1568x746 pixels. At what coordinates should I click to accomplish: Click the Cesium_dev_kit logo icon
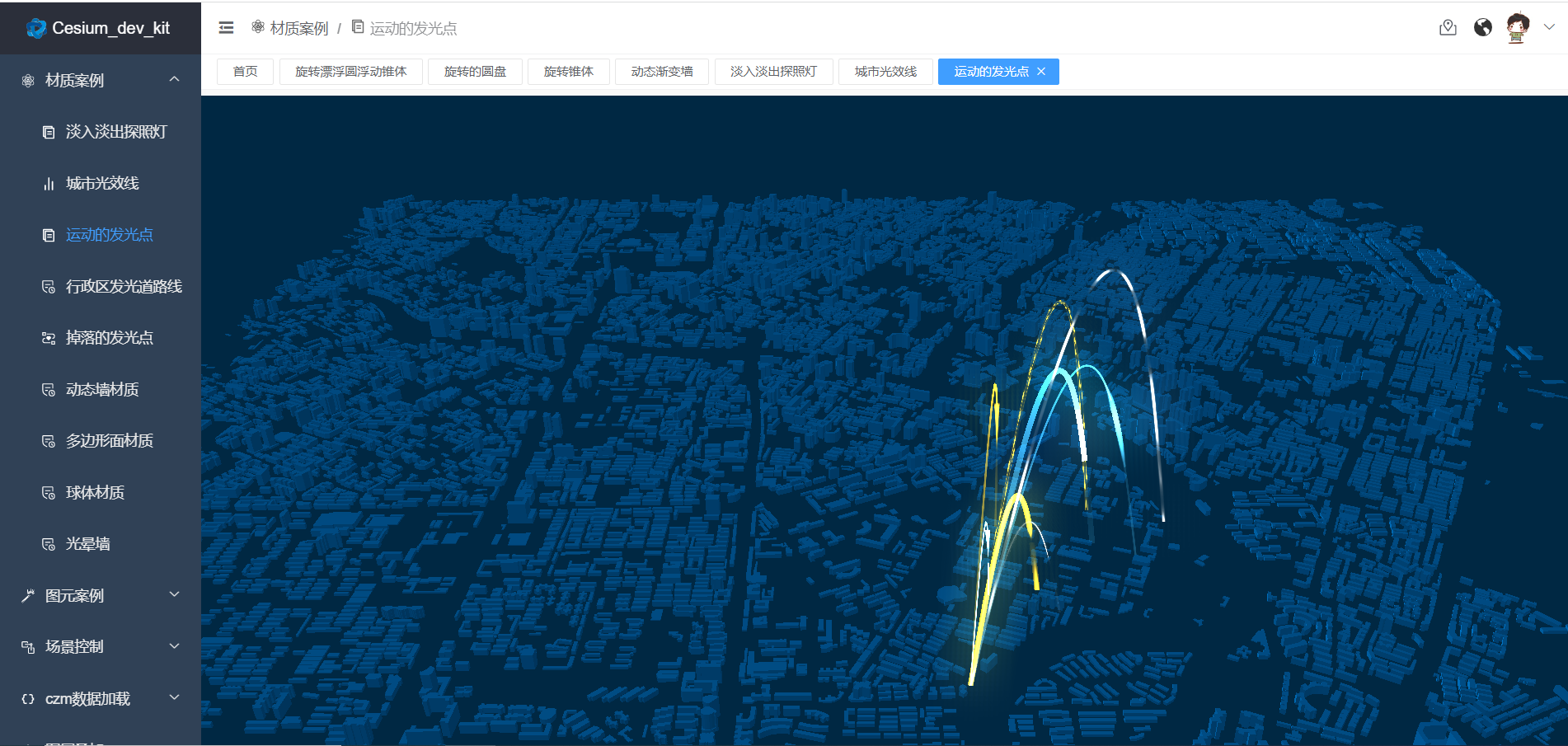click(36, 28)
